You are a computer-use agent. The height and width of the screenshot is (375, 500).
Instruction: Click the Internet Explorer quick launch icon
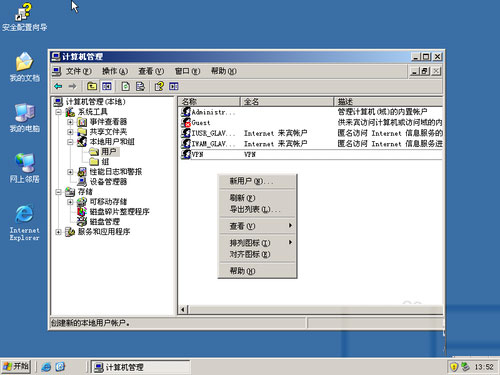click(46, 367)
